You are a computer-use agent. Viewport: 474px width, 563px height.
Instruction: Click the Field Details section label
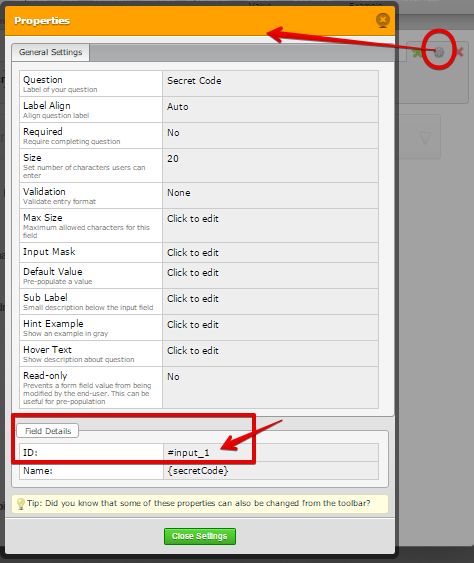pyautogui.click(x=48, y=431)
